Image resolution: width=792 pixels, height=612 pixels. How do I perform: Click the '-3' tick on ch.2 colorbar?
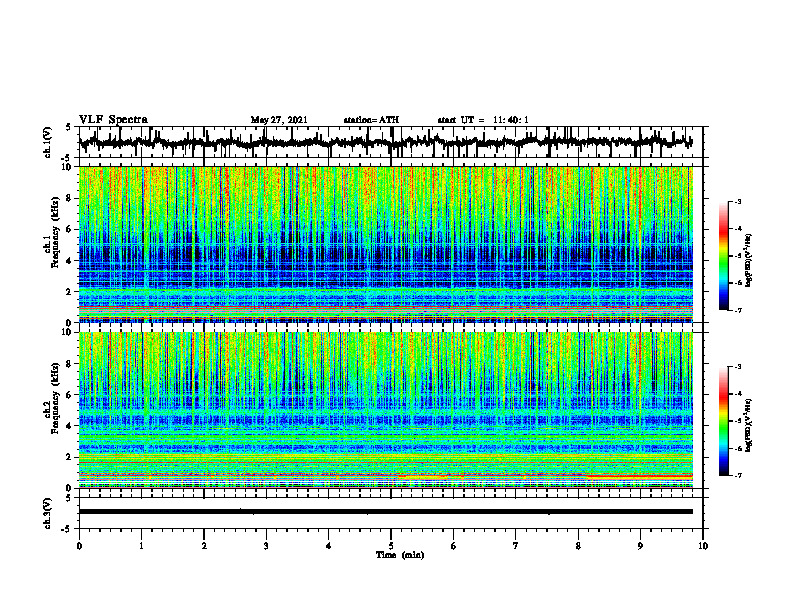(x=737, y=367)
